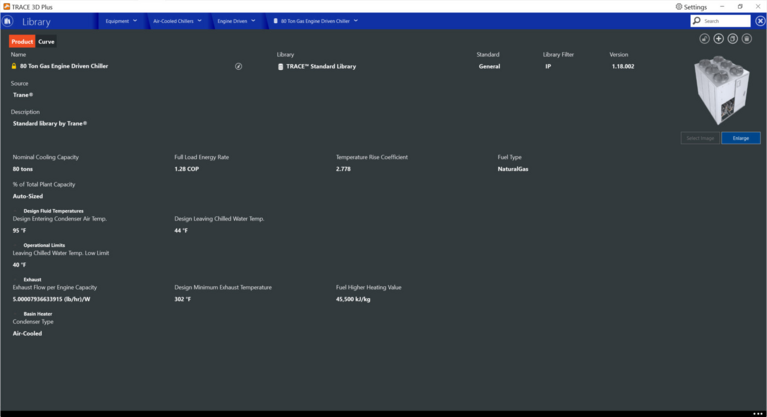This screenshot has width=767, height=417.
Task: Click the 40 °F low limit value
Action: [20, 265]
